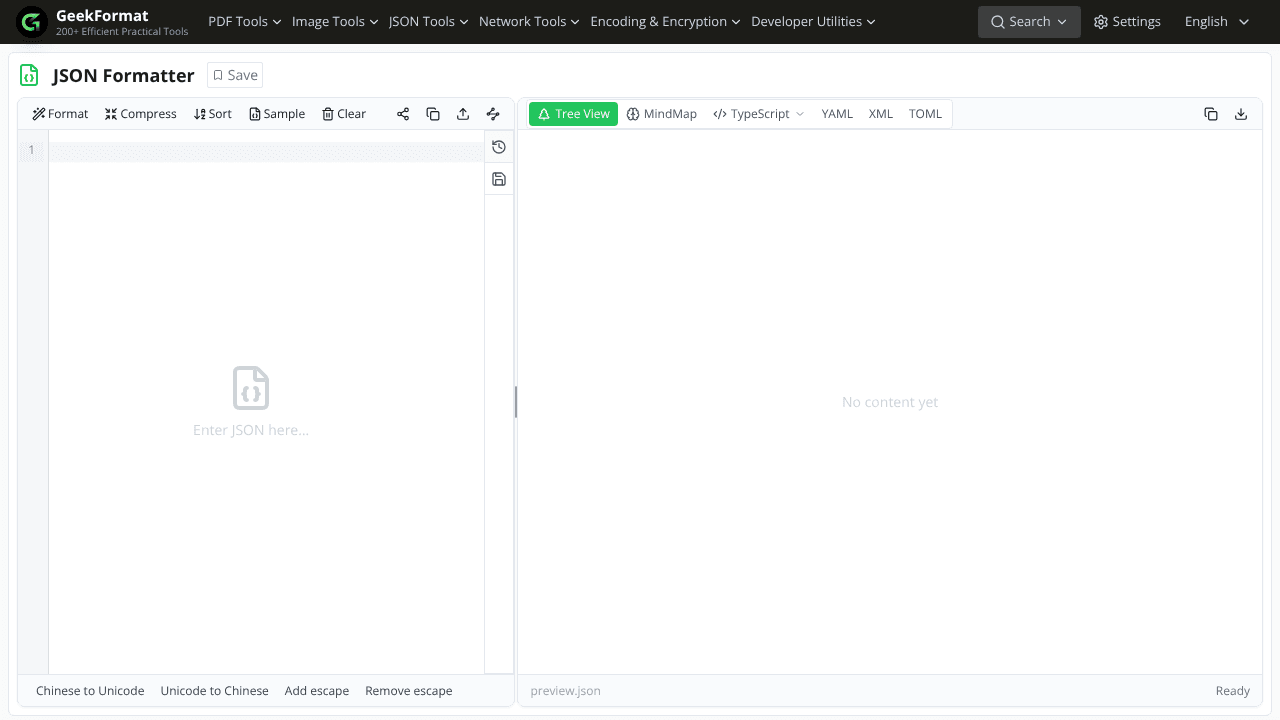The height and width of the screenshot is (720, 1280).
Task: Open history with the clock icon
Action: [x=499, y=147]
